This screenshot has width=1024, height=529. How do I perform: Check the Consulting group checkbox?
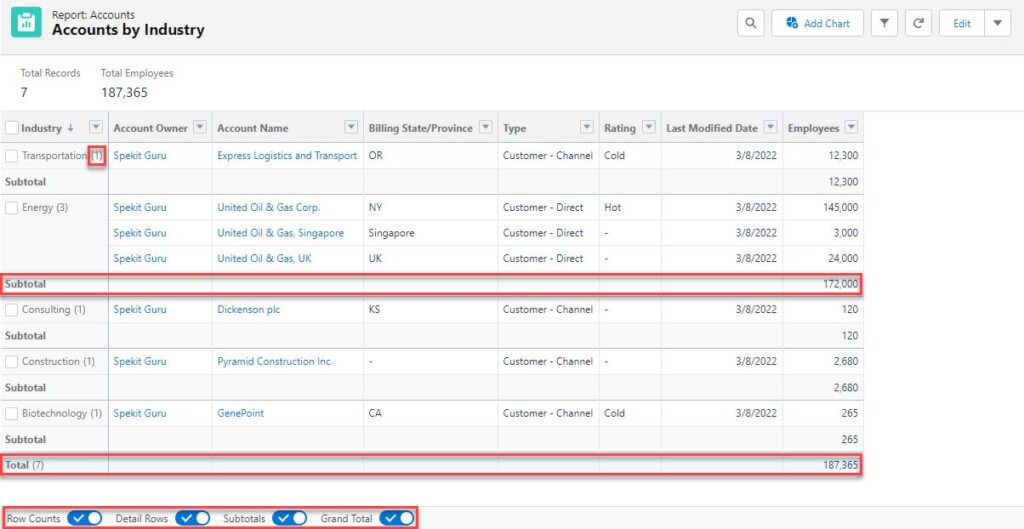point(11,310)
